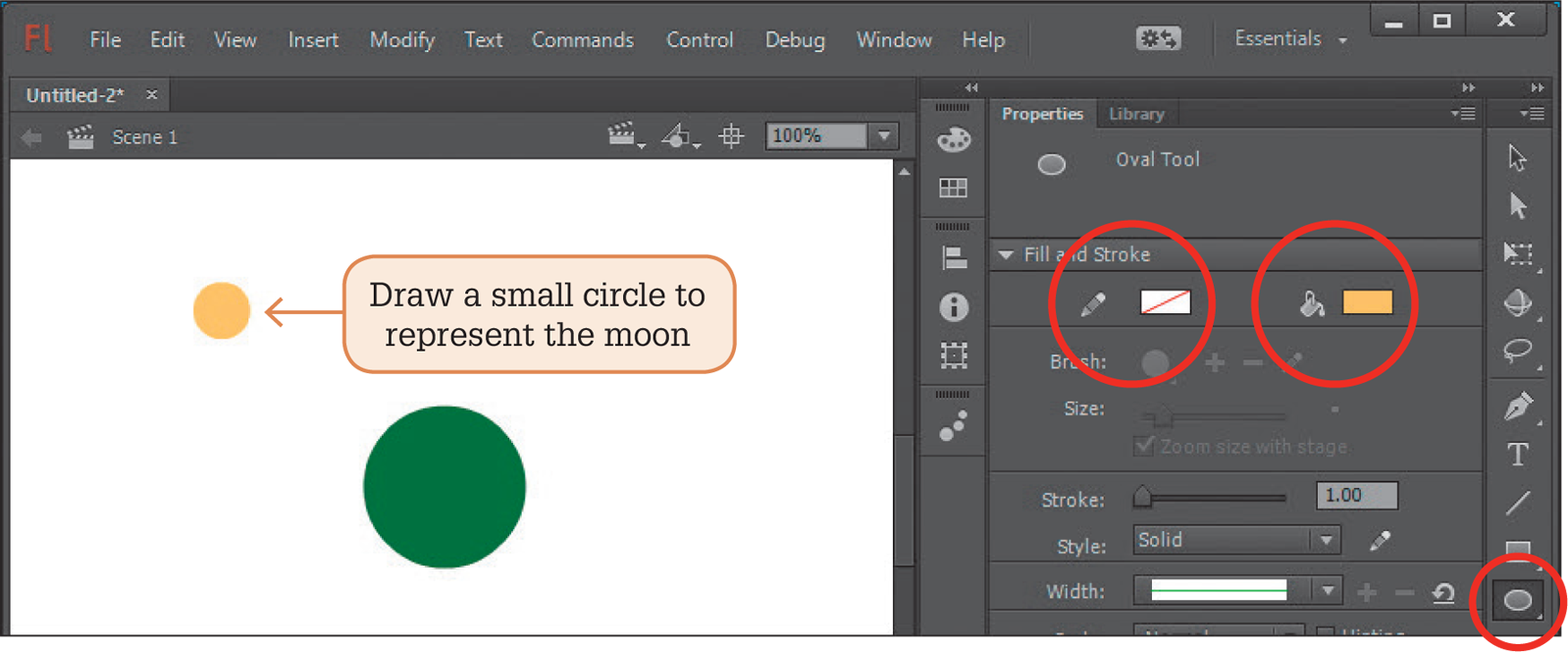The image size is (1568, 652).
Task: Add a width profile with plus icon
Action: (x=1367, y=592)
